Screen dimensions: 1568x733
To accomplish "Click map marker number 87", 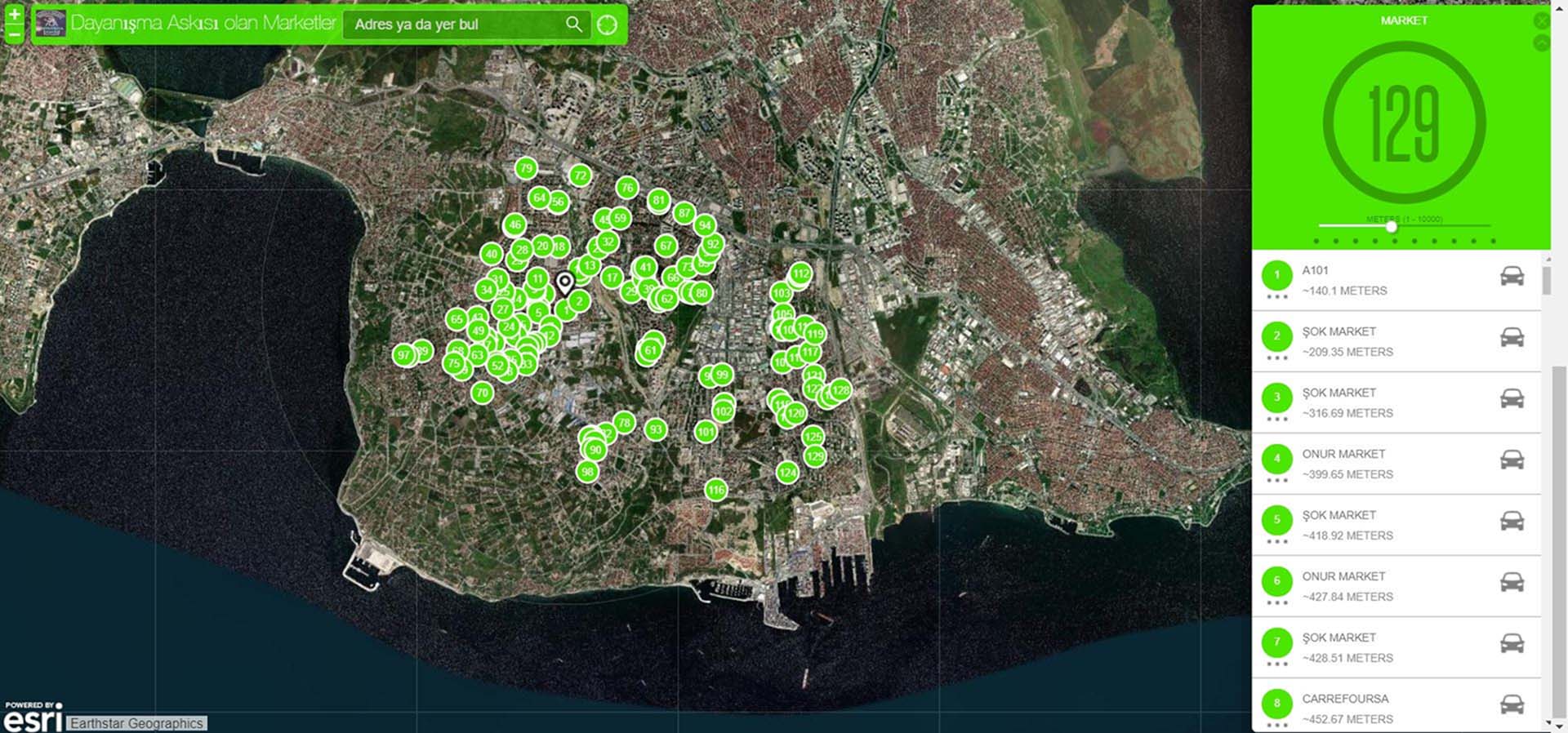I will click(684, 213).
